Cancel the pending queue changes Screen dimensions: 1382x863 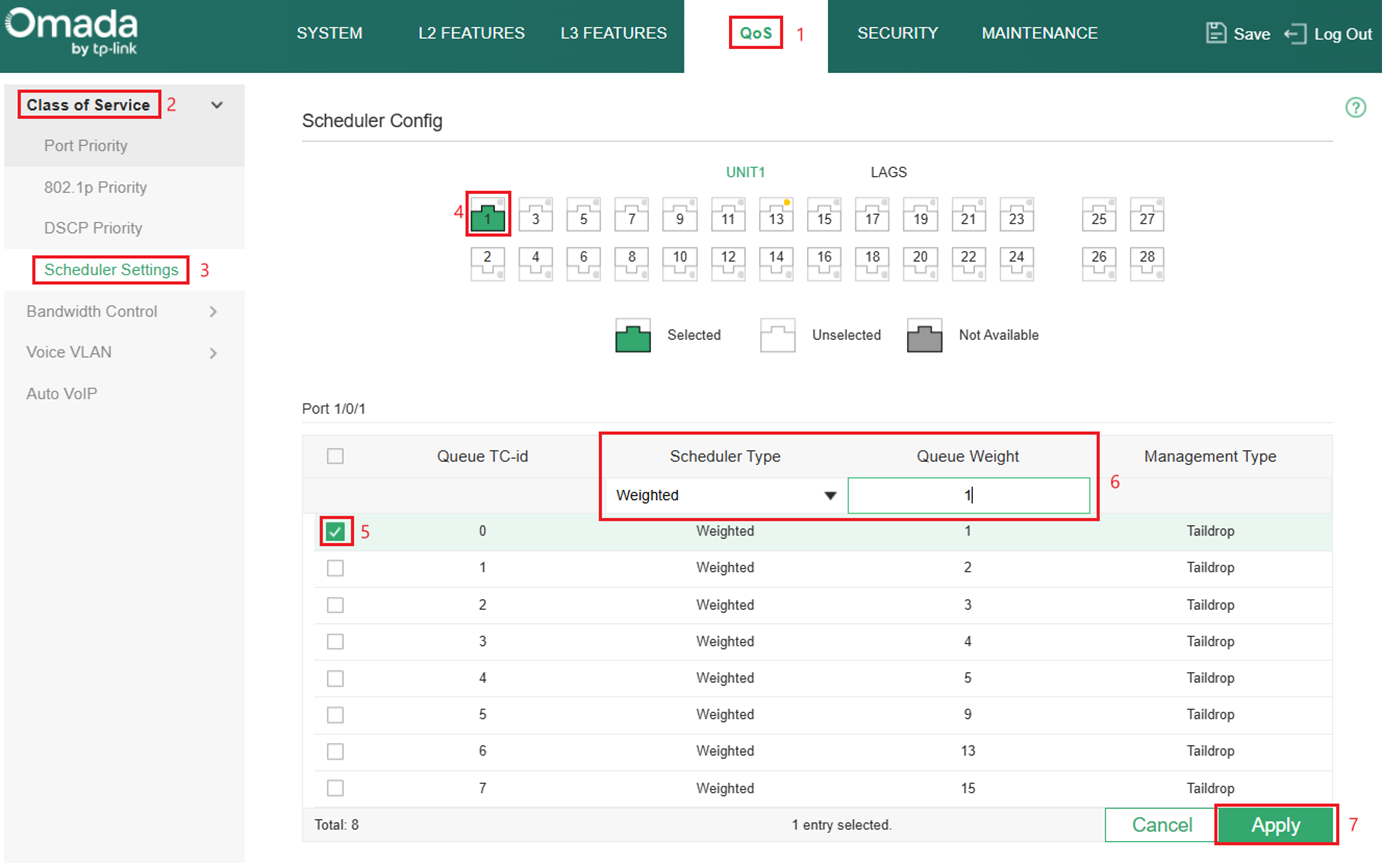point(1158,824)
